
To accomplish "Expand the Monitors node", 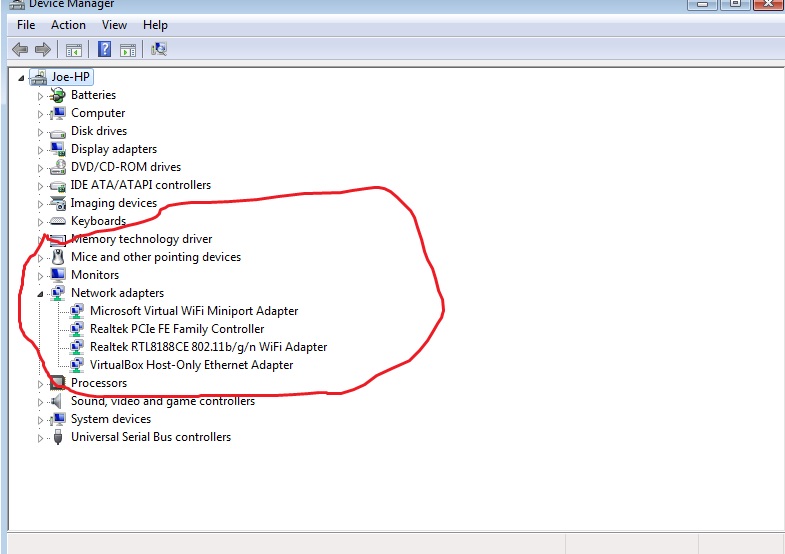I will [x=41, y=276].
